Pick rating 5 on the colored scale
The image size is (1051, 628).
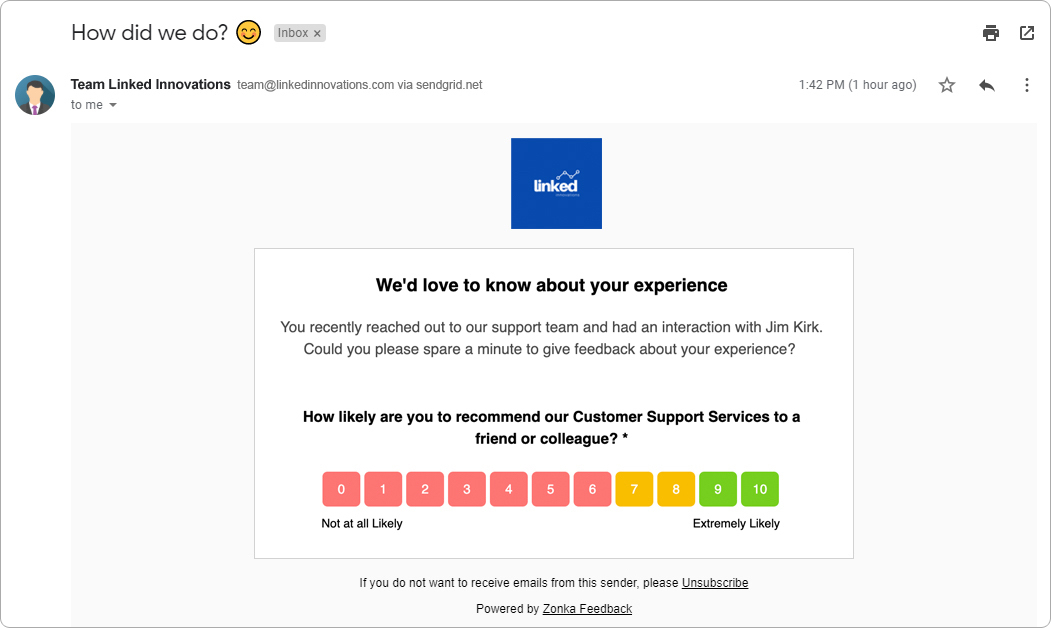tap(550, 489)
